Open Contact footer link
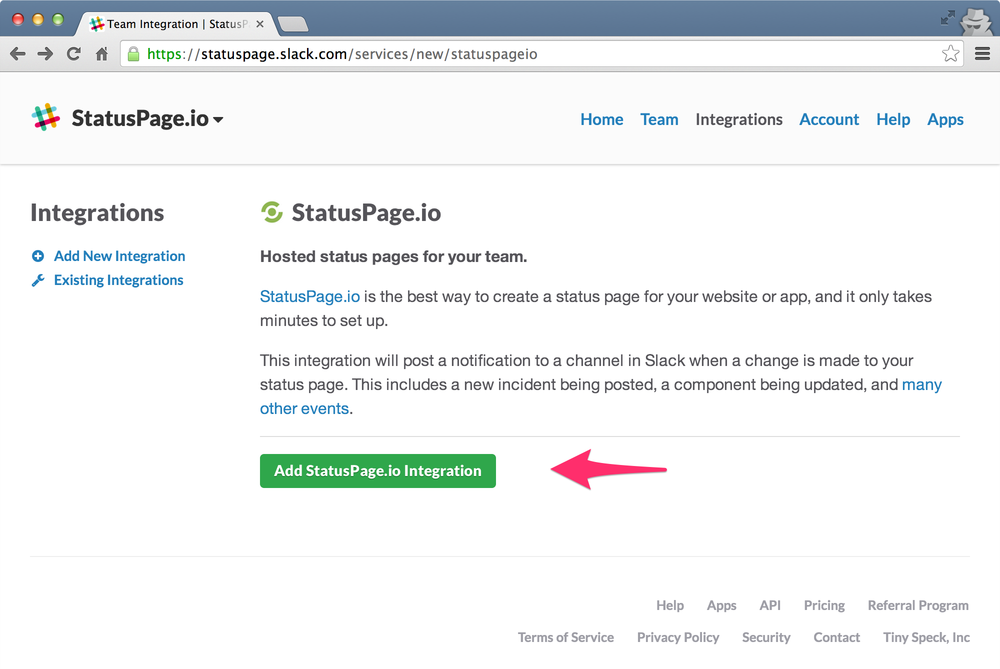Image resolution: width=1000 pixels, height=669 pixels. pyautogui.click(x=836, y=637)
